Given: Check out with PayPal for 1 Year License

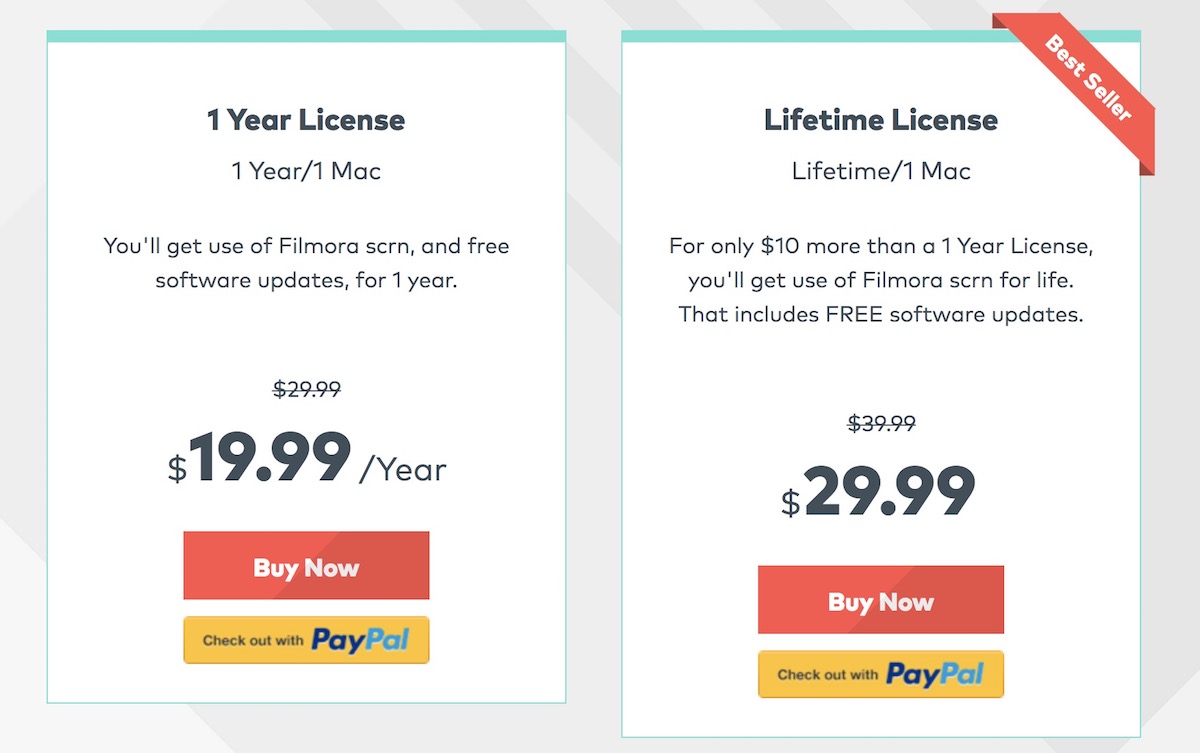Looking at the screenshot, I should pyautogui.click(x=306, y=640).
